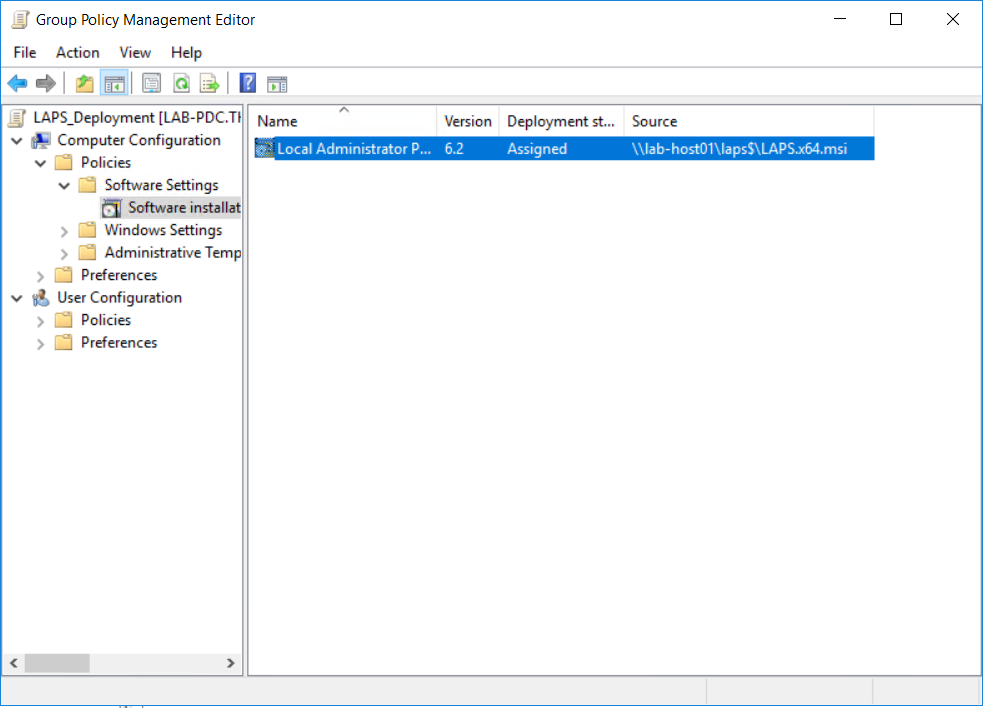Collapse the Computer Configuration node

tap(17, 141)
